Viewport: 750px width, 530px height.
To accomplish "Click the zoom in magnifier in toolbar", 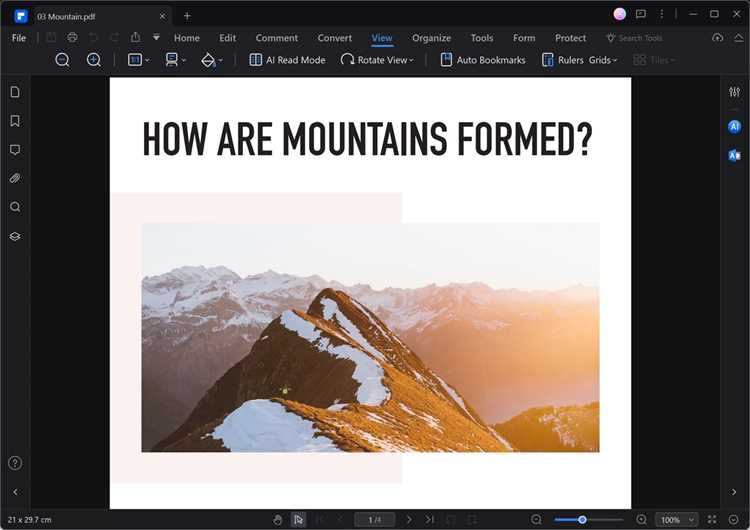I will click(94, 60).
